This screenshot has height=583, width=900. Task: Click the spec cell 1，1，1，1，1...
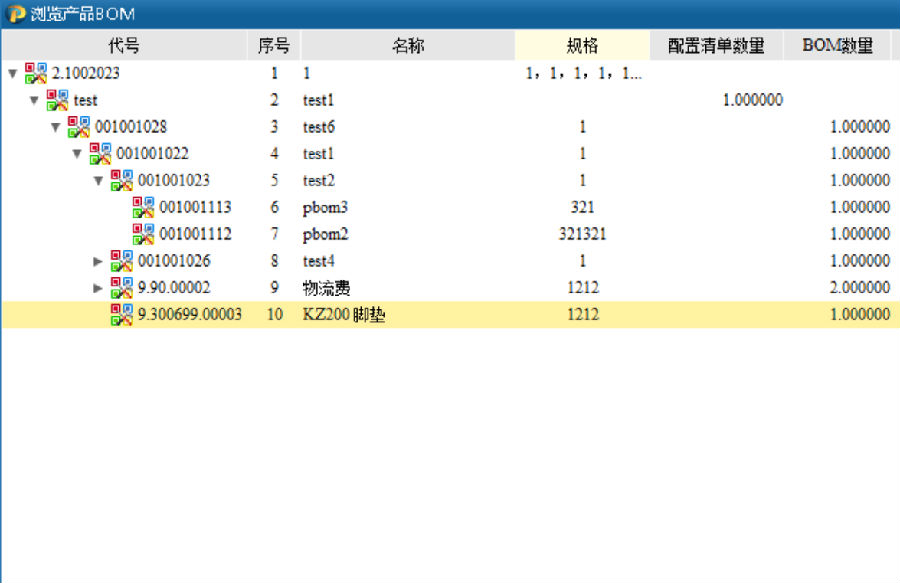(583, 73)
